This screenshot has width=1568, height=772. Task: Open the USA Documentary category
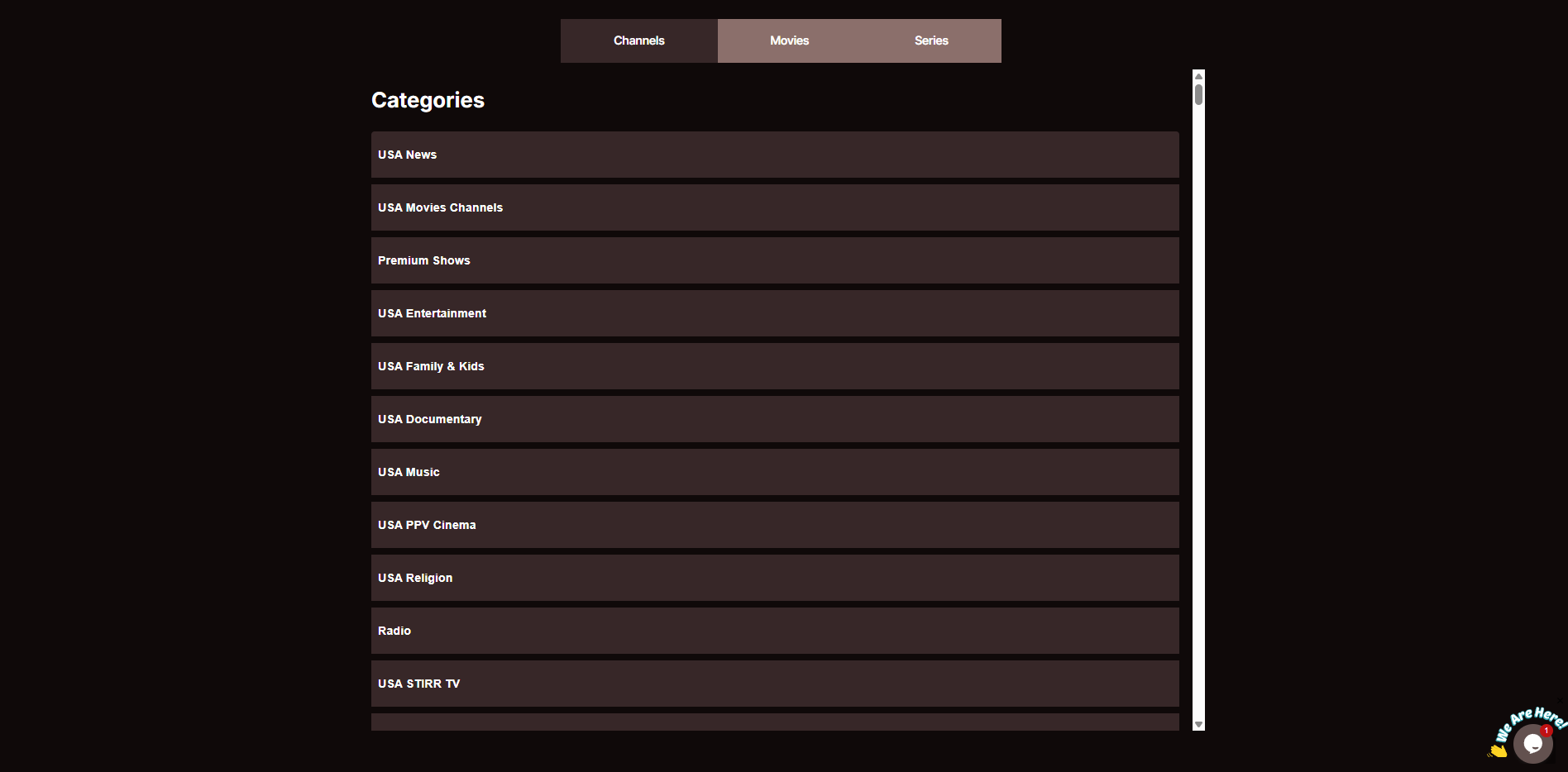click(775, 419)
